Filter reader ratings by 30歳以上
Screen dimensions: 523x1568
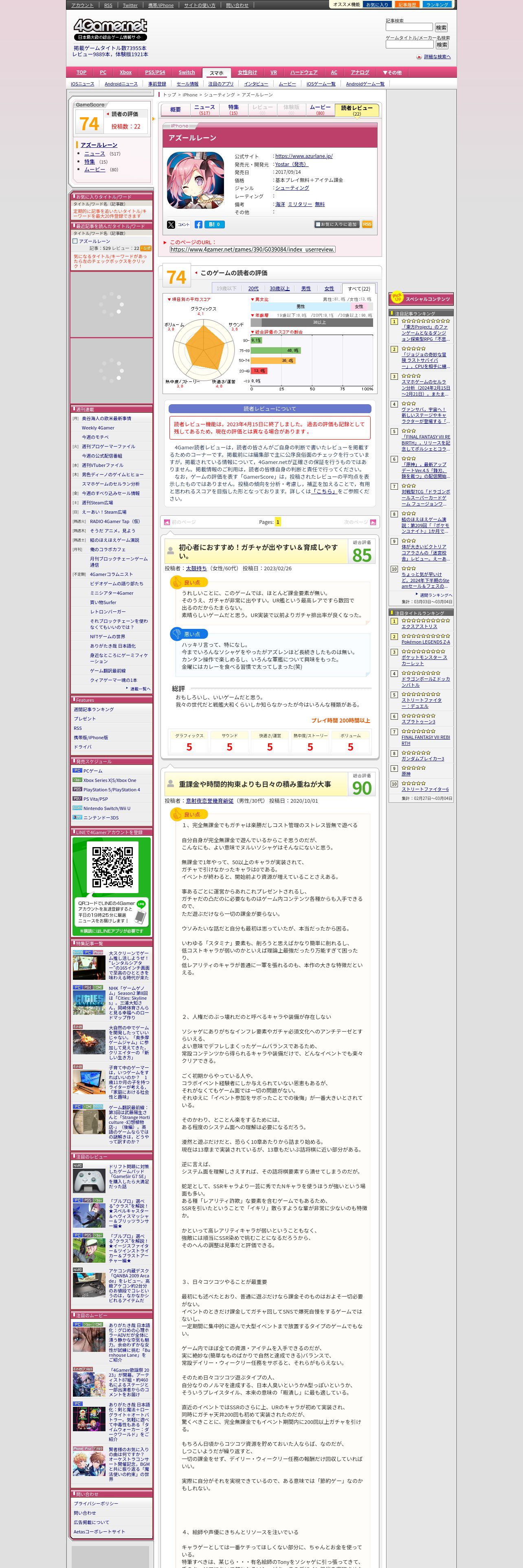point(279,289)
